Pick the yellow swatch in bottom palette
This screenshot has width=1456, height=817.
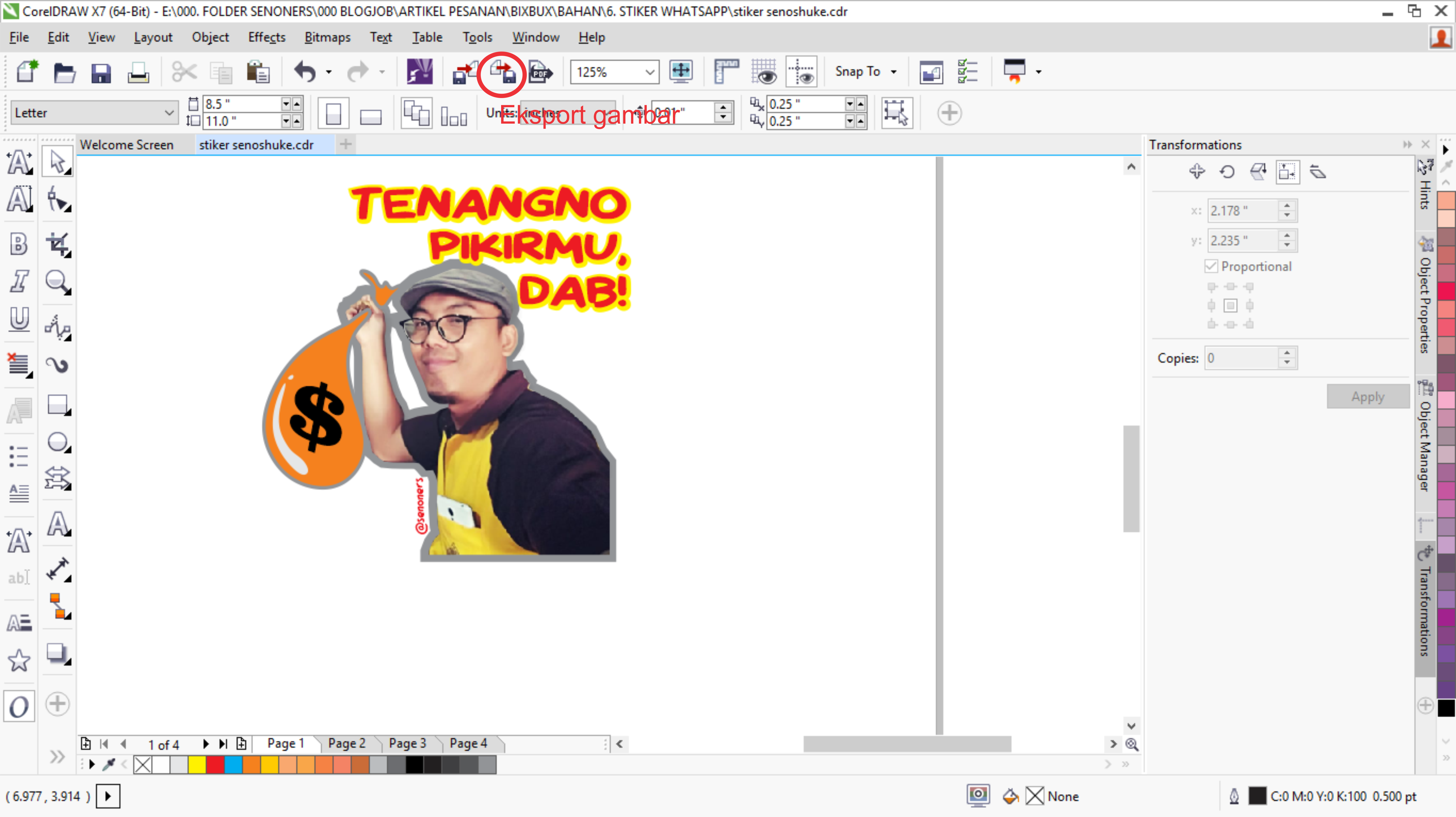coord(196,765)
